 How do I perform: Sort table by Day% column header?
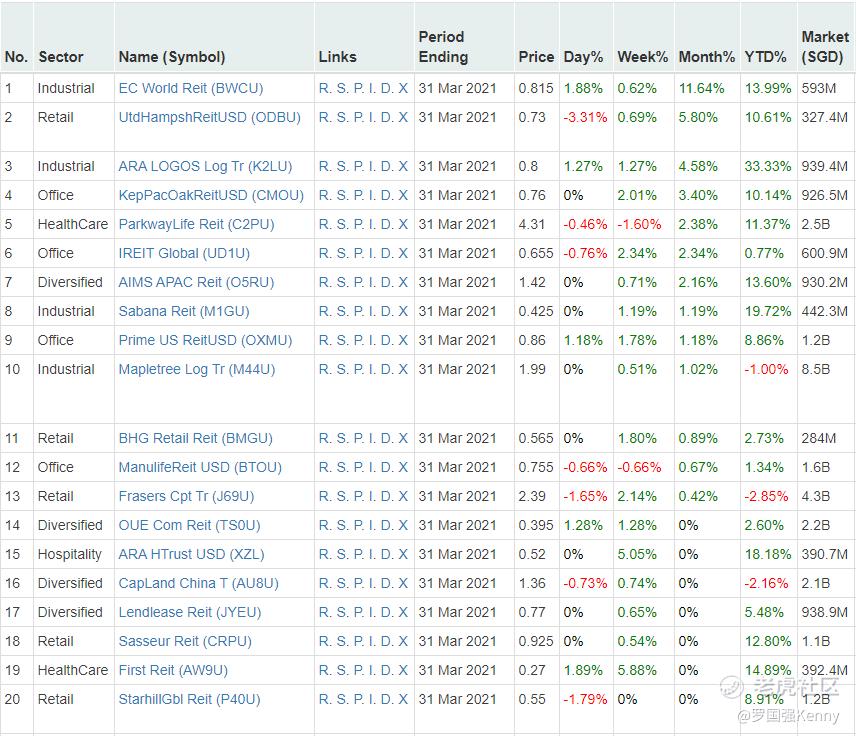click(583, 57)
